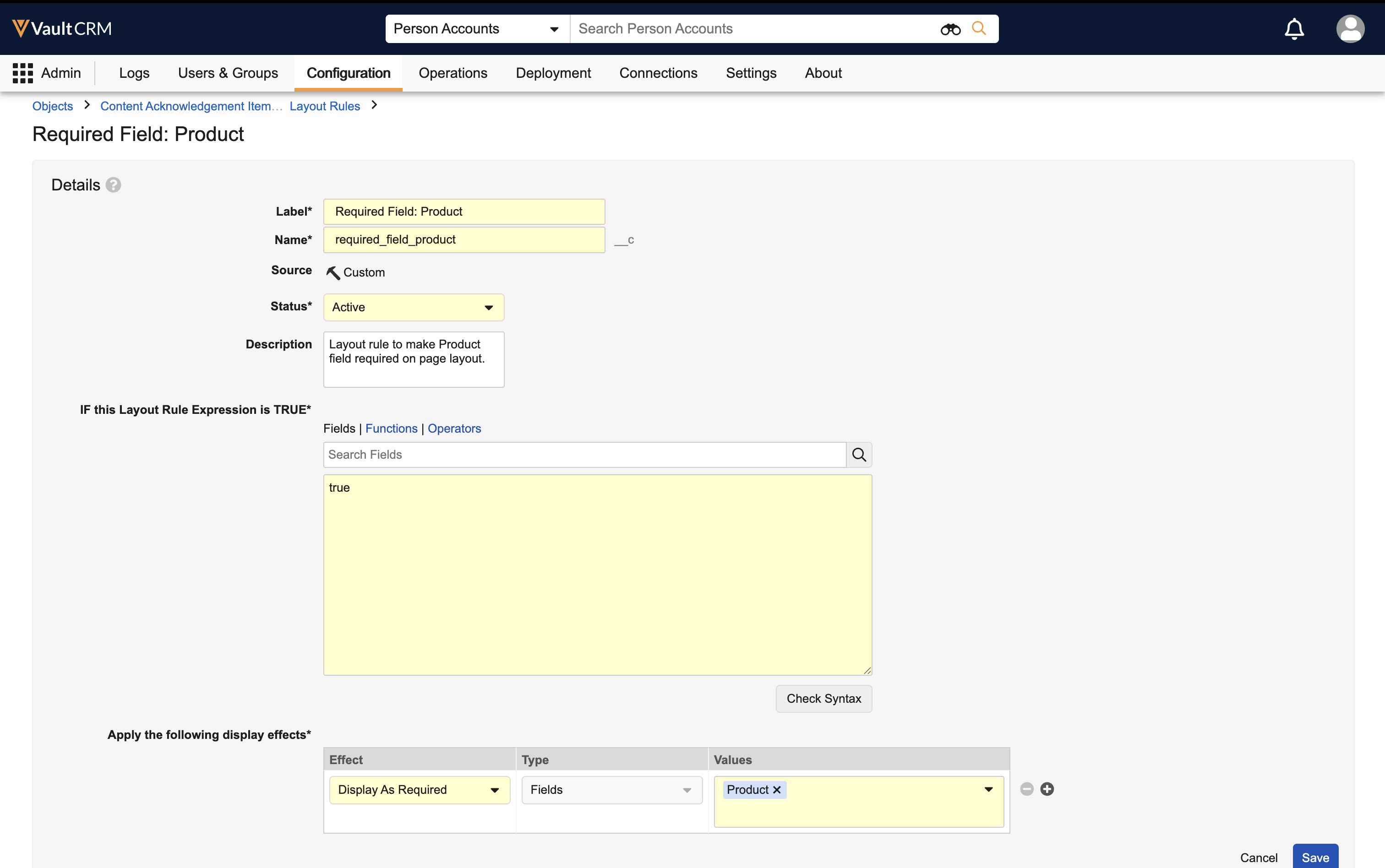Viewport: 1385px width, 868px height.
Task: Switch to the Operations tab
Action: point(453,73)
